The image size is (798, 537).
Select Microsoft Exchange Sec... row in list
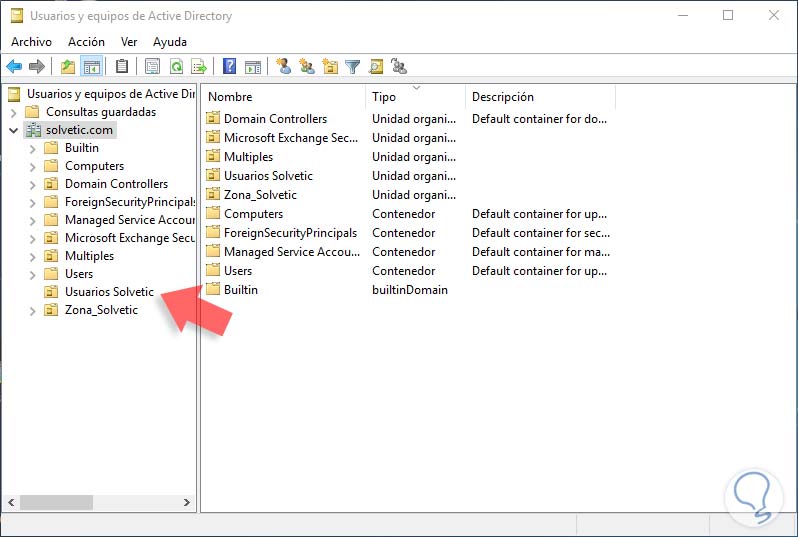[291, 138]
